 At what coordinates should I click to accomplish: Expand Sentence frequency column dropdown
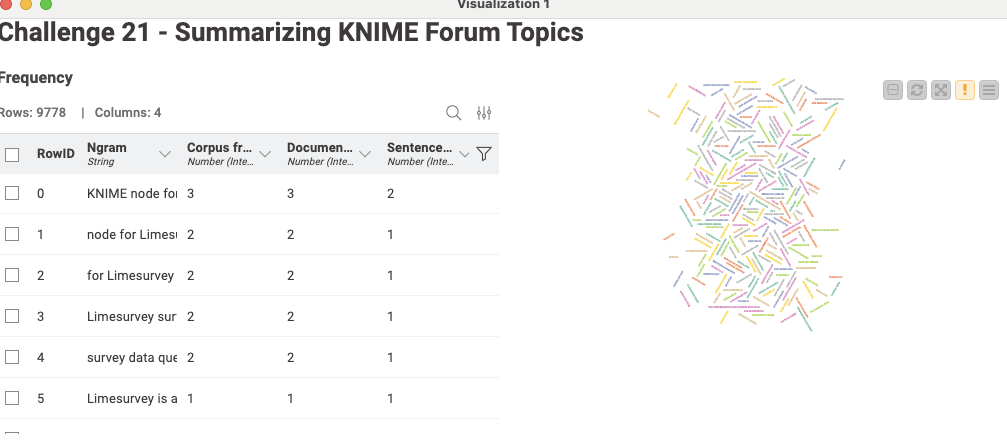[464, 154]
